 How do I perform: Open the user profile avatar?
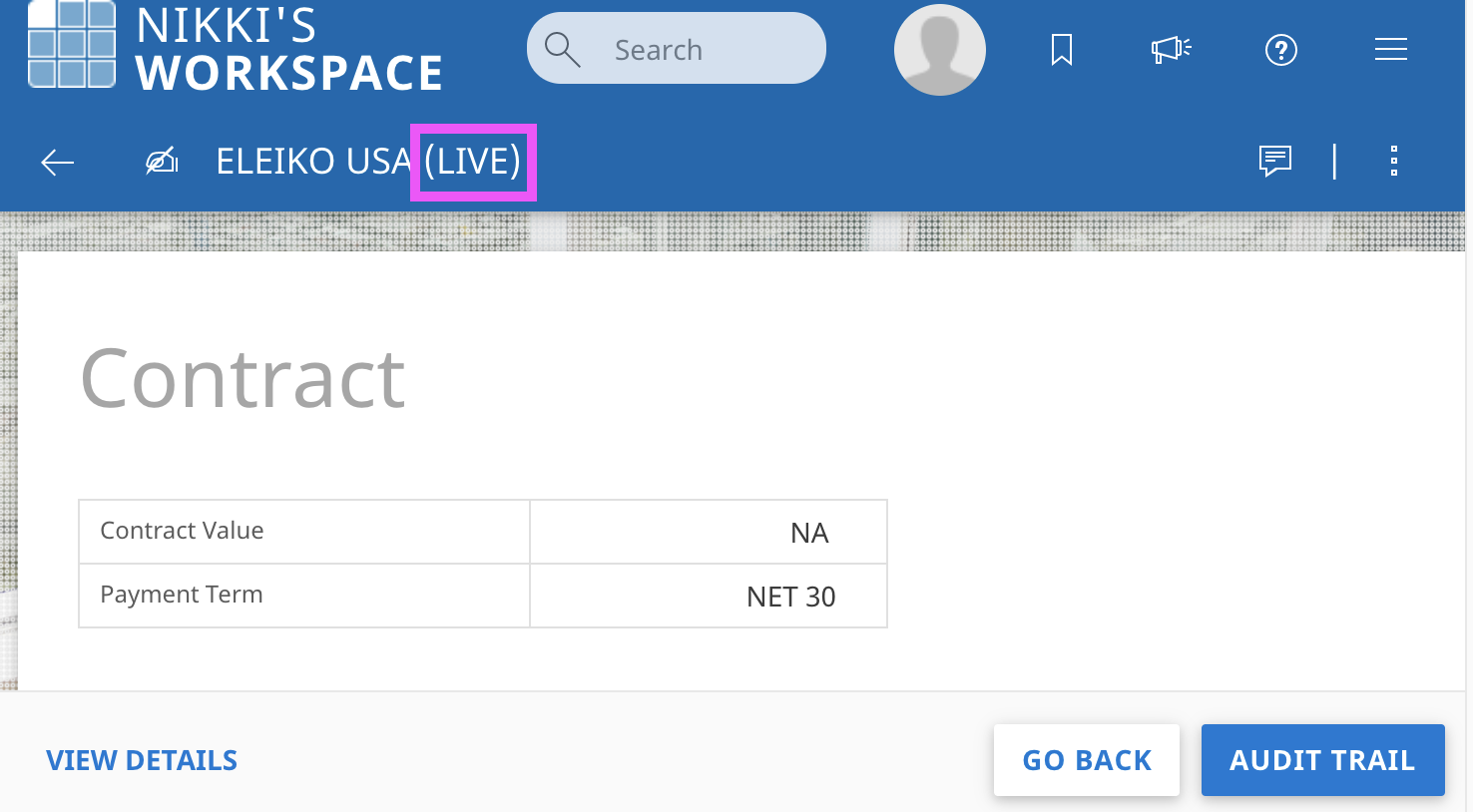939,50
